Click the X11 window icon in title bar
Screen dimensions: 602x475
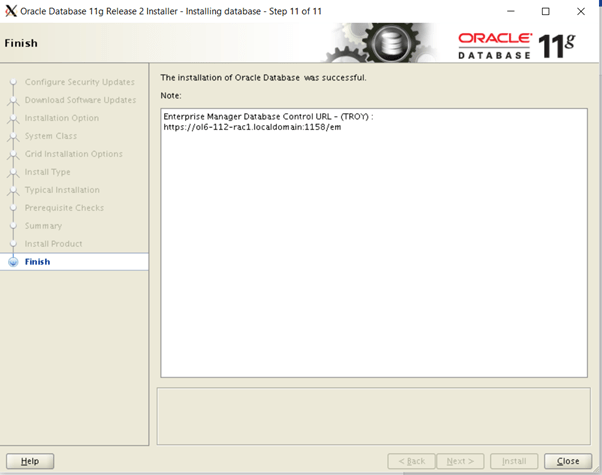click(x=11, y=11)
